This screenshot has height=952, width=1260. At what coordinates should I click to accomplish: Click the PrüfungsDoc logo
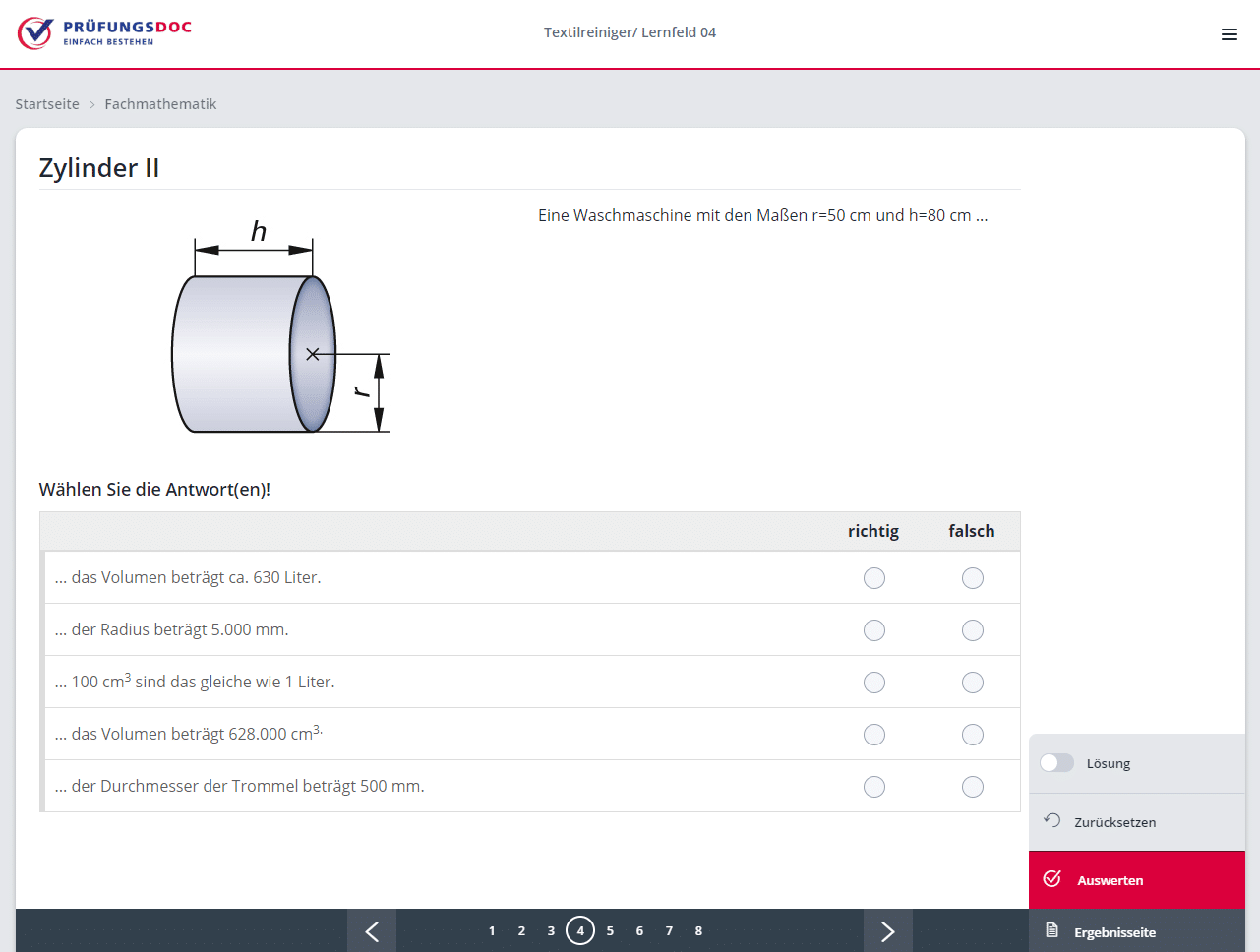(x=104, y=33)
